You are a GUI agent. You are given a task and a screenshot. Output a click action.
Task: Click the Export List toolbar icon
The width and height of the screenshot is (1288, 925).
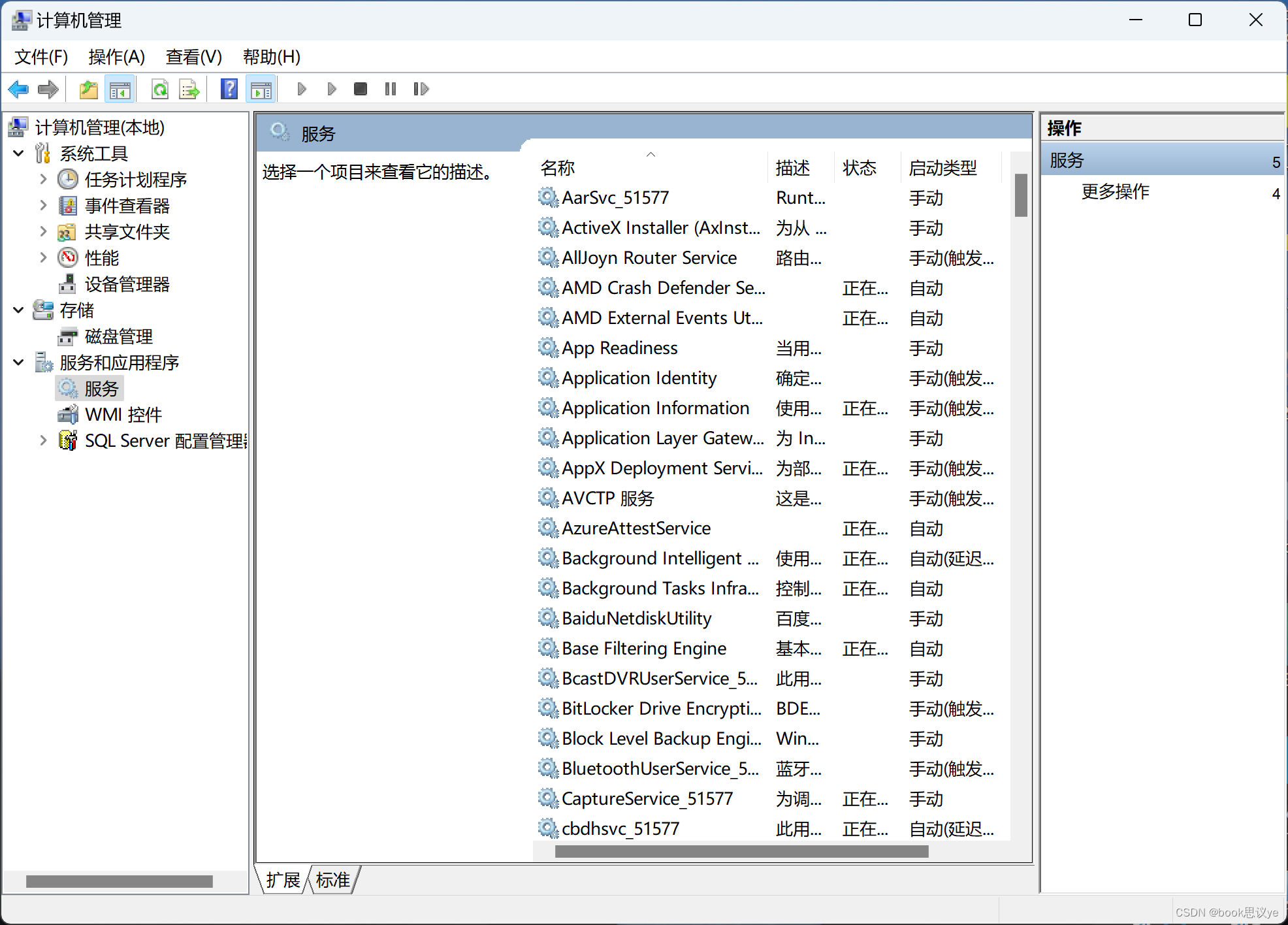click(189, 89)
